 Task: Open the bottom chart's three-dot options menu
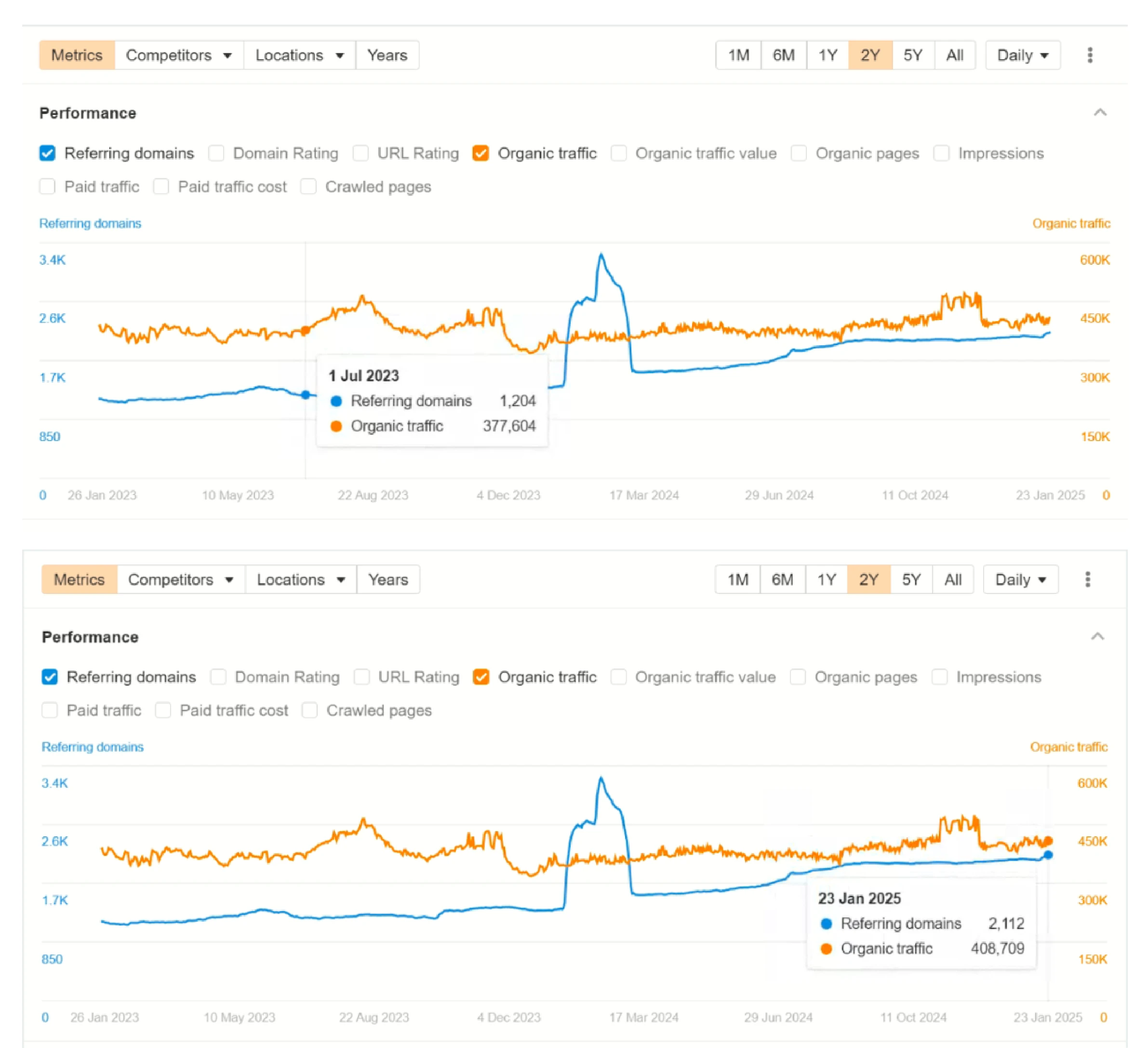[x=1087, y=579]
